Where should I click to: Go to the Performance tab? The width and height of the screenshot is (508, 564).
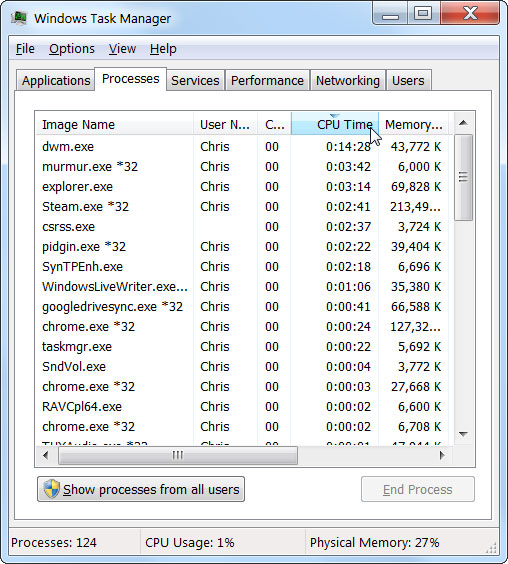(267, 80)
